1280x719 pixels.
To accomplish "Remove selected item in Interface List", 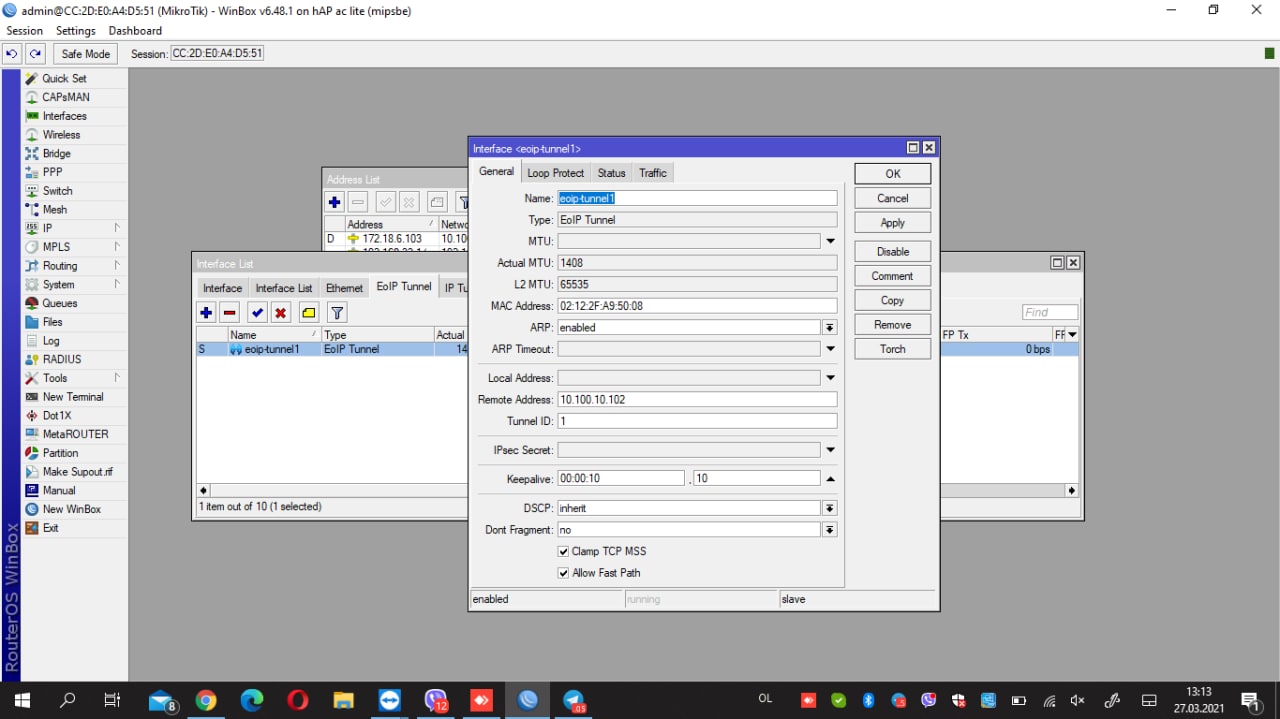I will (x=230, y=313).
